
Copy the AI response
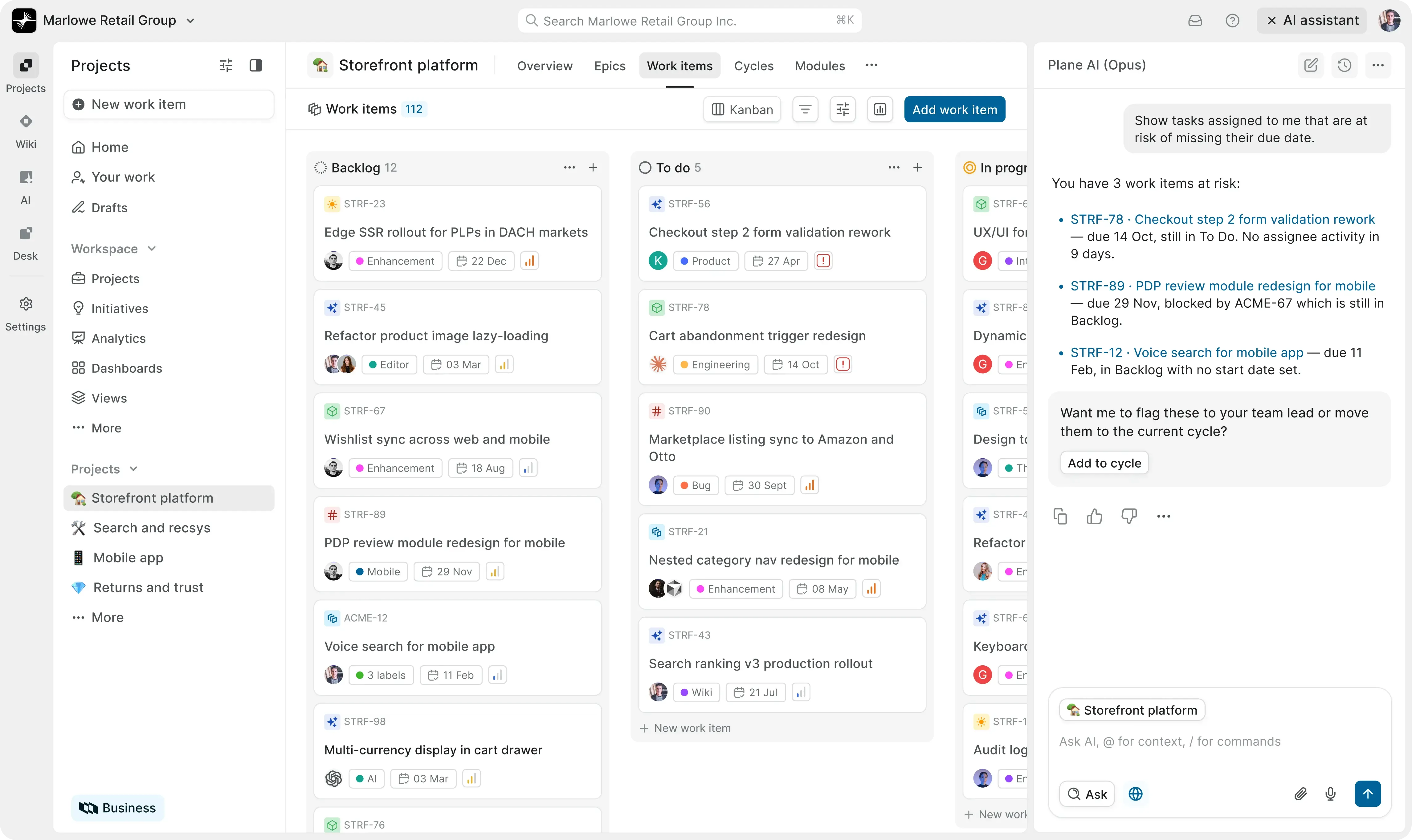tap(1060, 516)
